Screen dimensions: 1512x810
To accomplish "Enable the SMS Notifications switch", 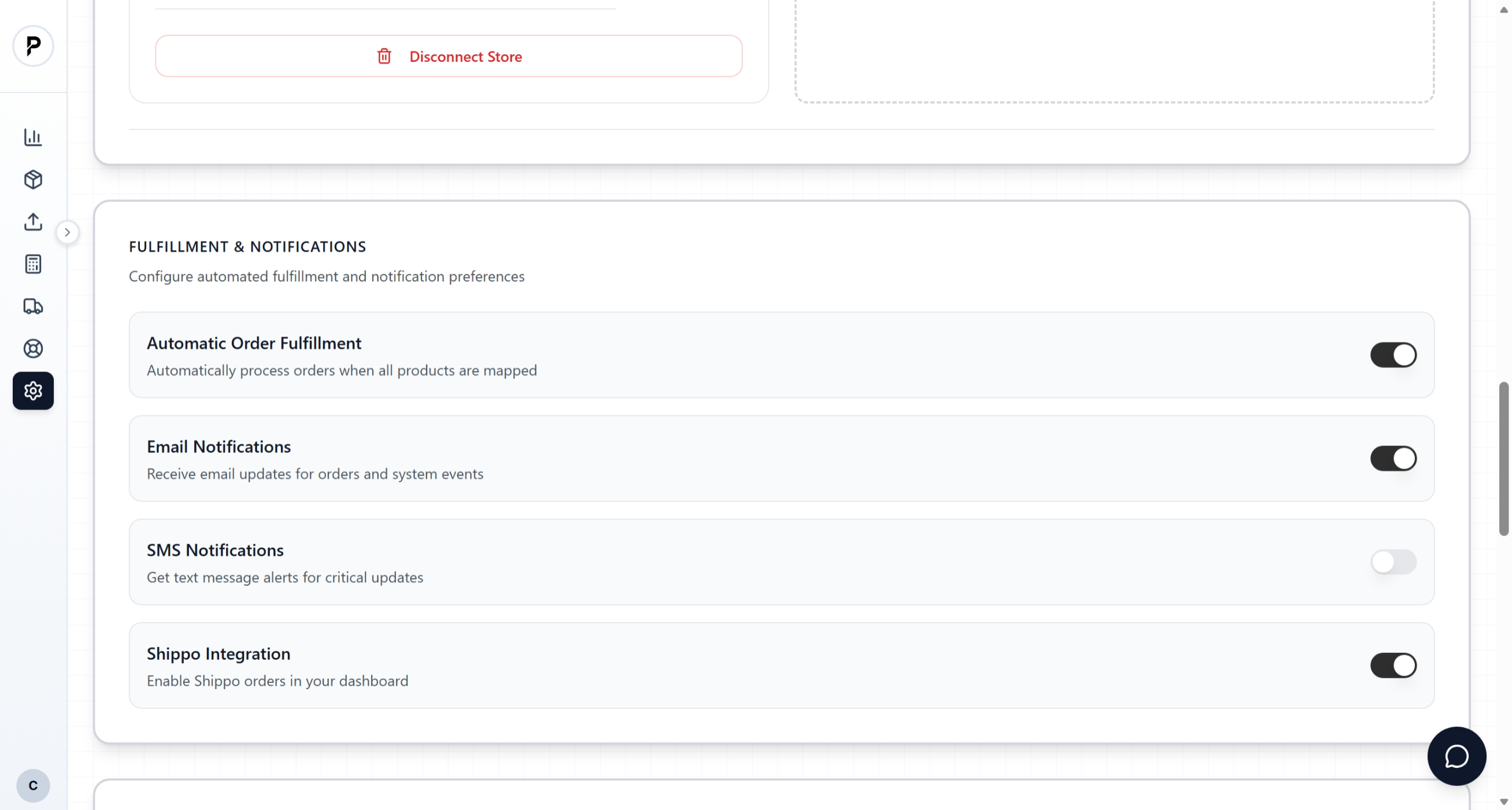I will click(x=1393, y=562).
